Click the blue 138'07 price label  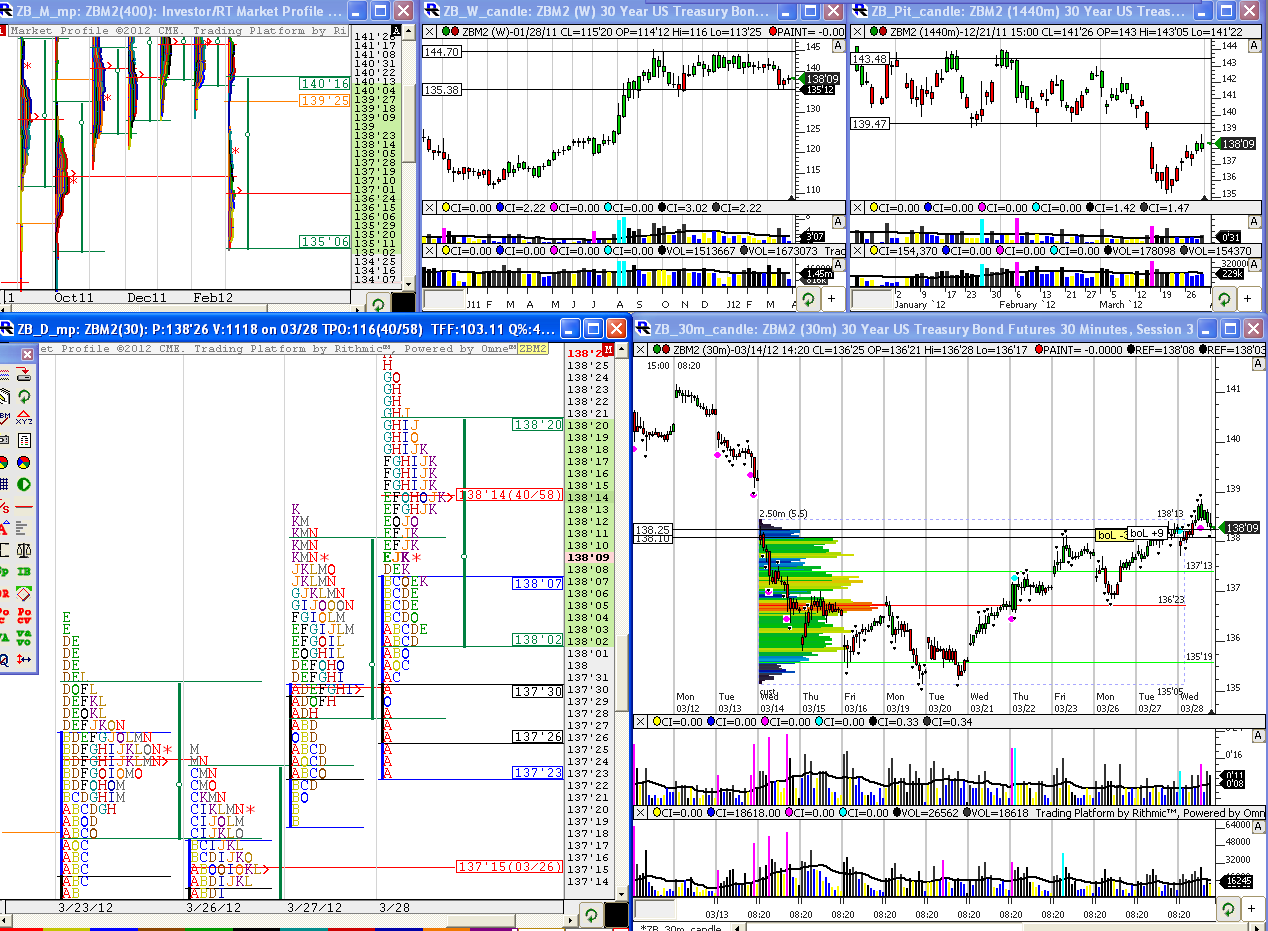pyautogui.click(x=538, y=583)
